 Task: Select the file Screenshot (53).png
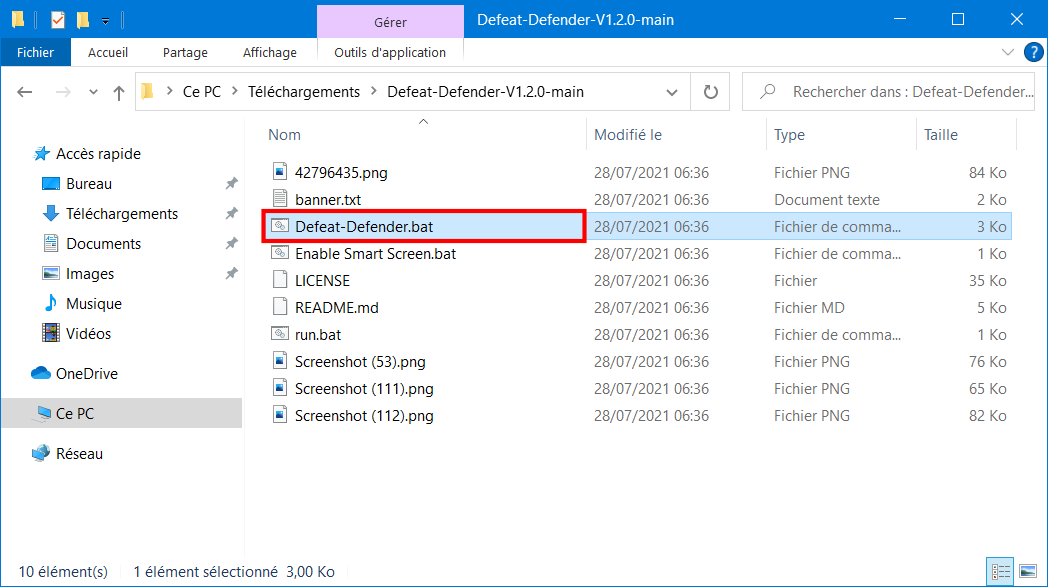click(360, 362)
